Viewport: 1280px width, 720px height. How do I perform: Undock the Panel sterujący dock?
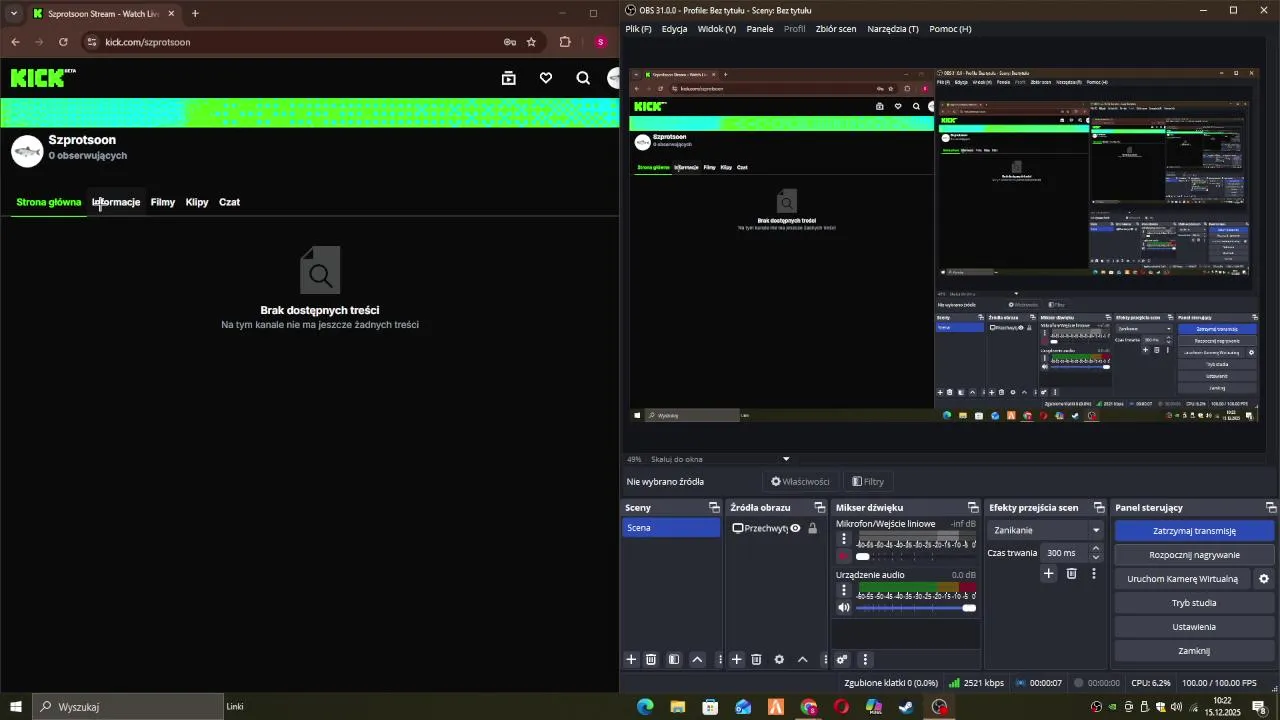(1271, 508)
